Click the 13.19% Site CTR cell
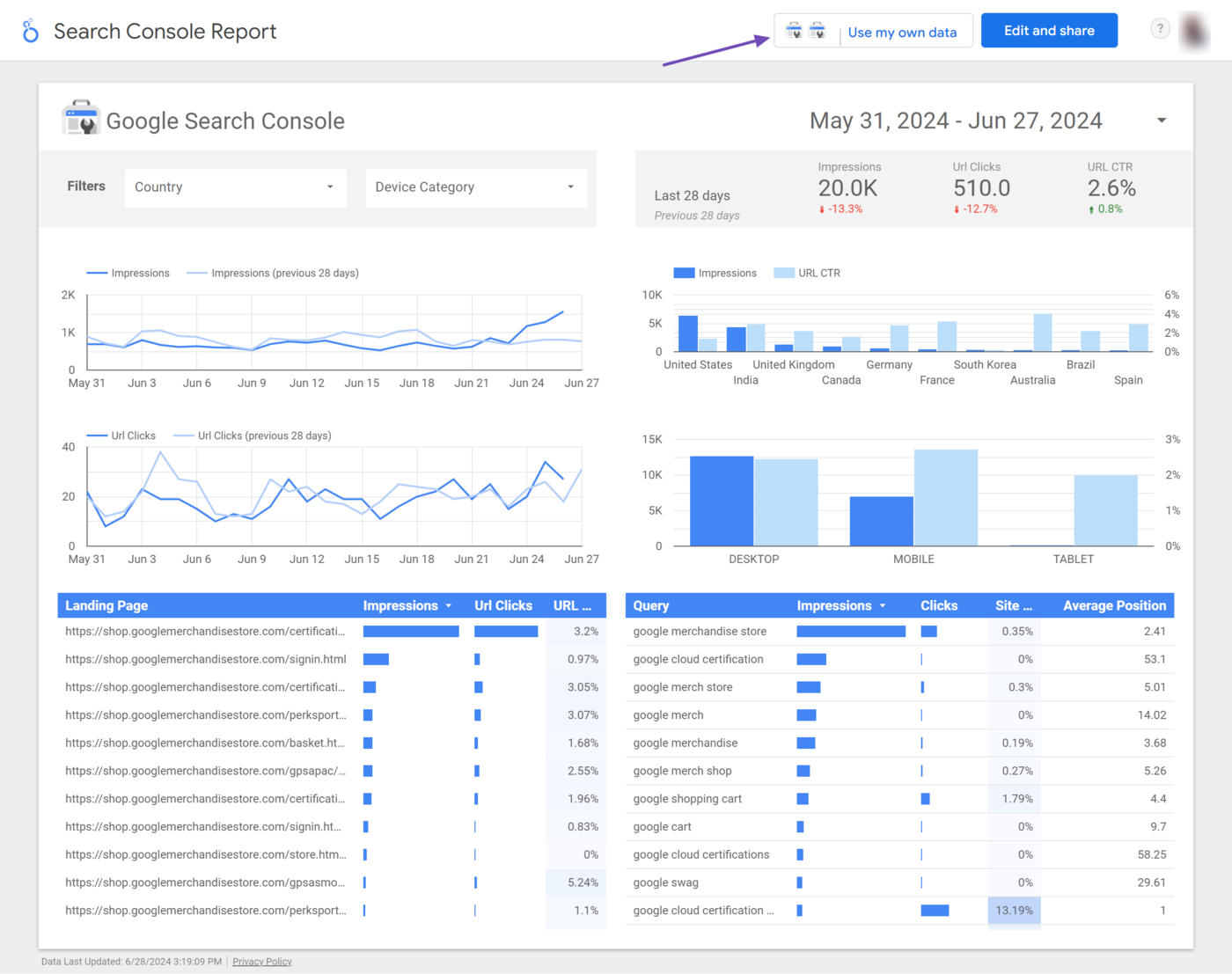The image size is (1232, 974). [x=1014, y=911]
